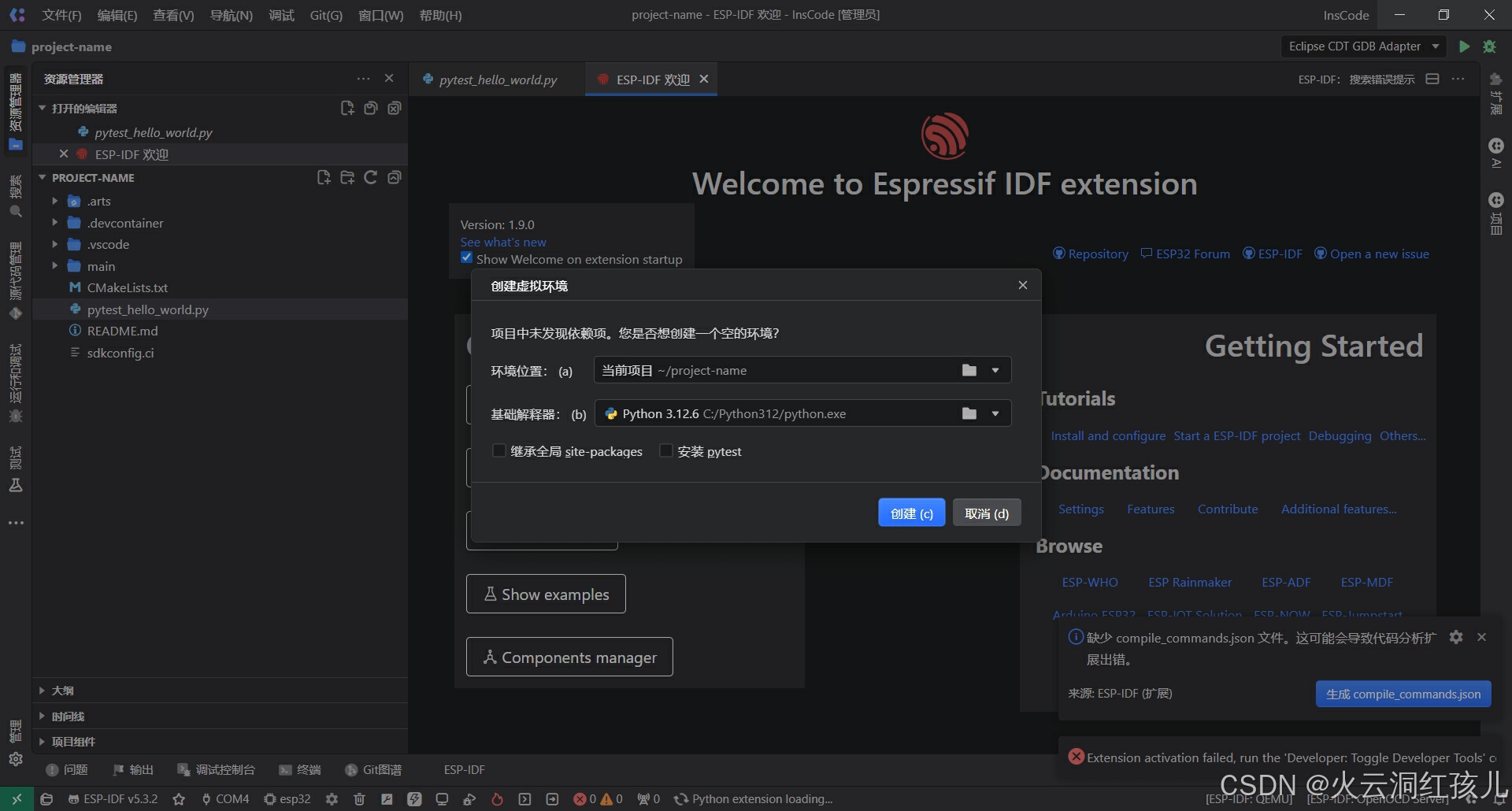Click the wrench build icon in status bar
This screenshot has height=811, width=1512.
[x=387, y=798]
